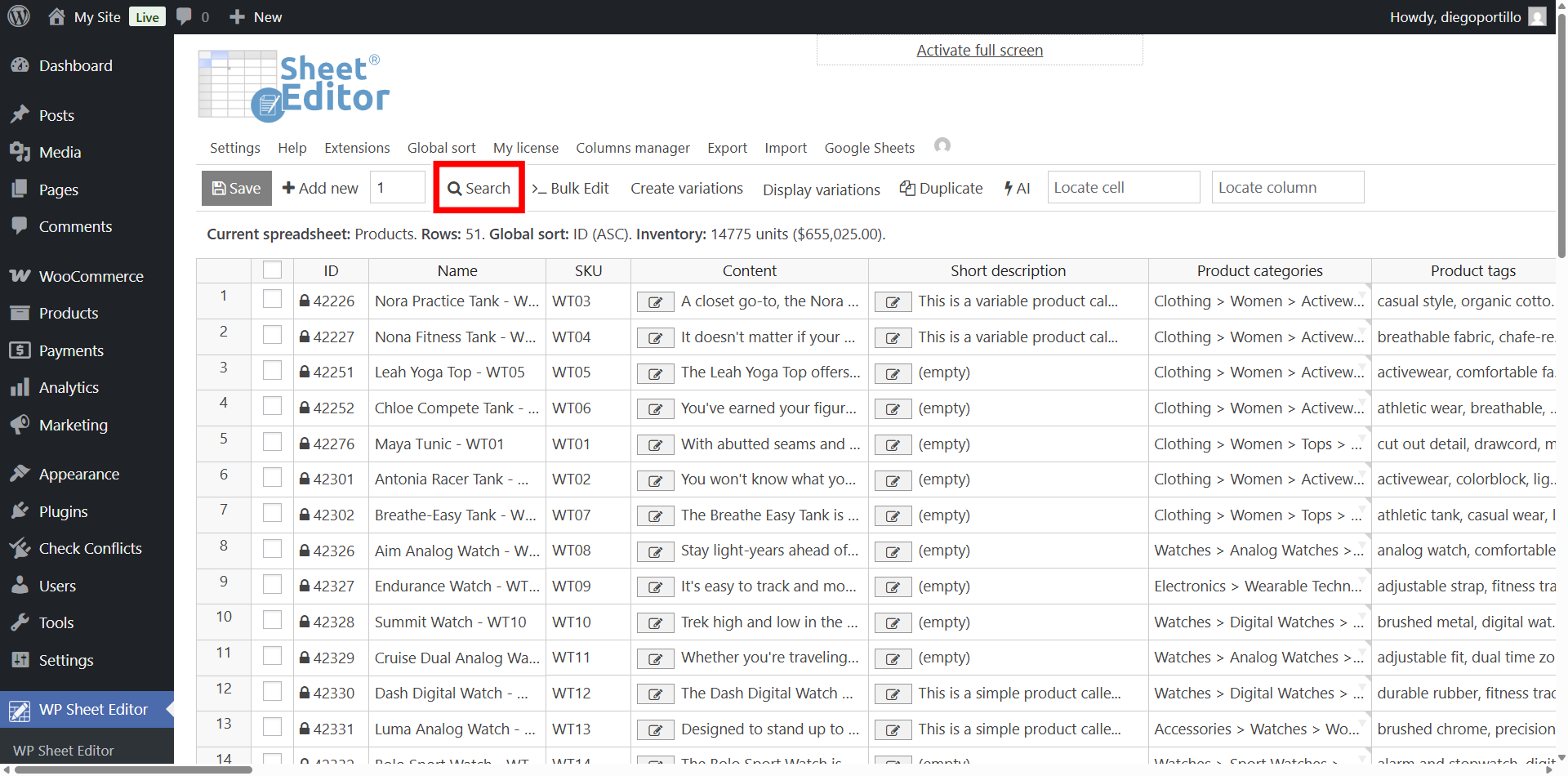Open content editor for Summit Watch row
Viewport: 1568px width, 776px height.
tap(655, 623)
